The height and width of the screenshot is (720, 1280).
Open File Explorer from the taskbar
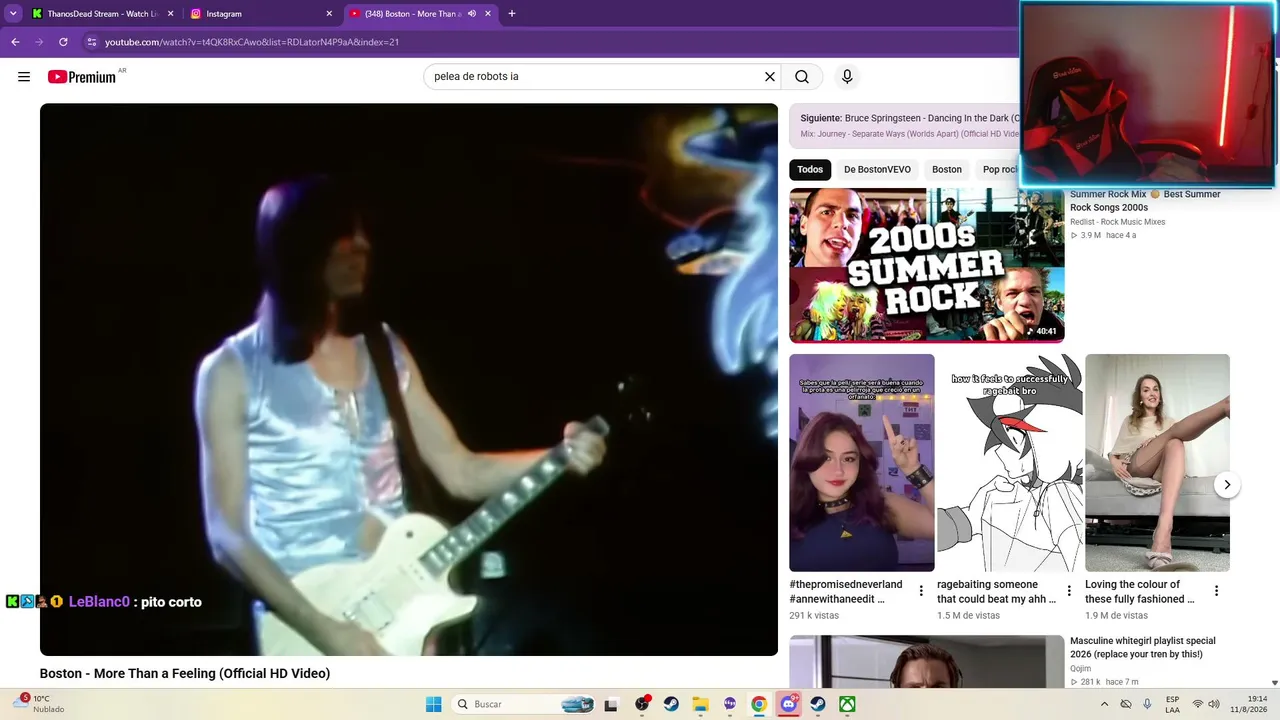click(x=700, y=704)
